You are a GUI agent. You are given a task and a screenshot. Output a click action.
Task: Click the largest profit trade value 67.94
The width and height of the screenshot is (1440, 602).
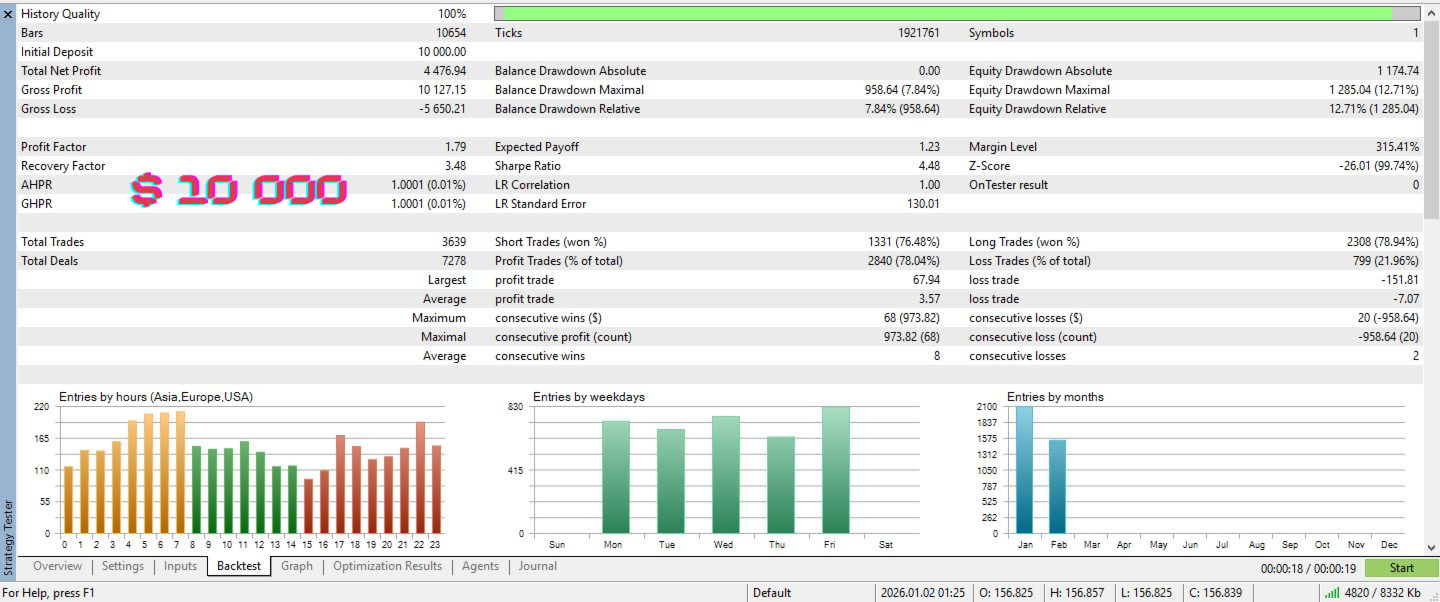[926, 280]
